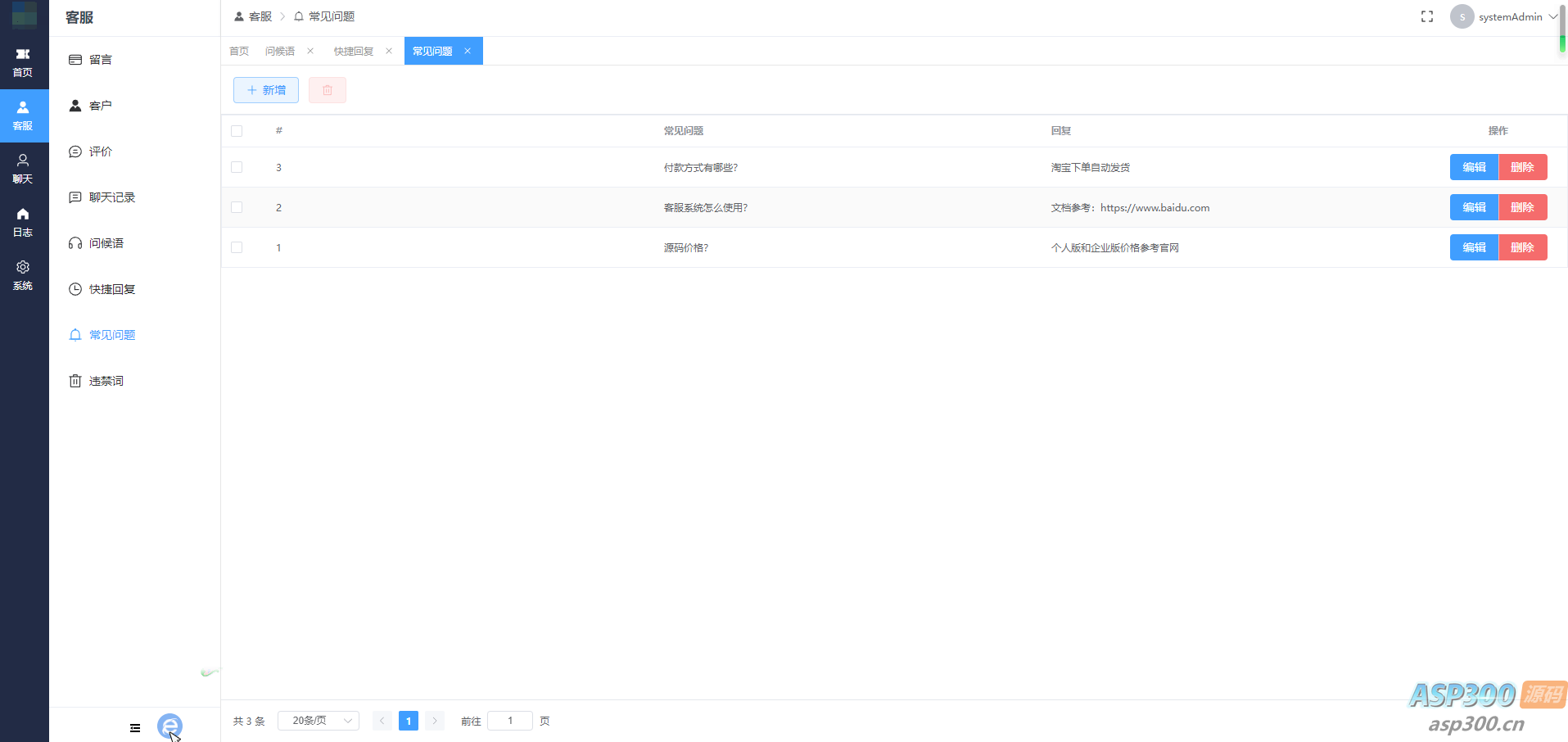Enter fullscreen using the top-right icon
This screenshot has height=742, width=1568.
click(1427, 16)
